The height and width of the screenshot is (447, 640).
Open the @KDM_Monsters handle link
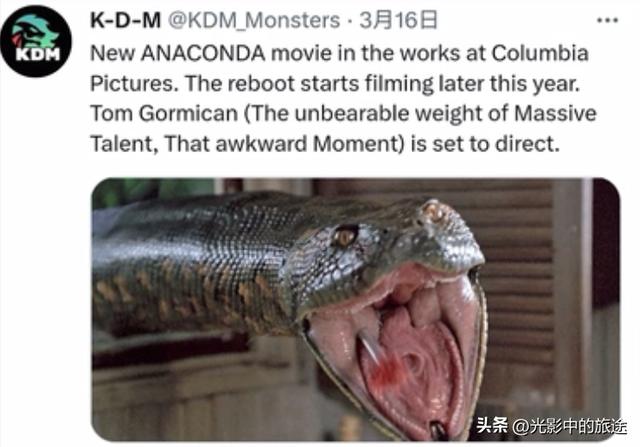254,20
